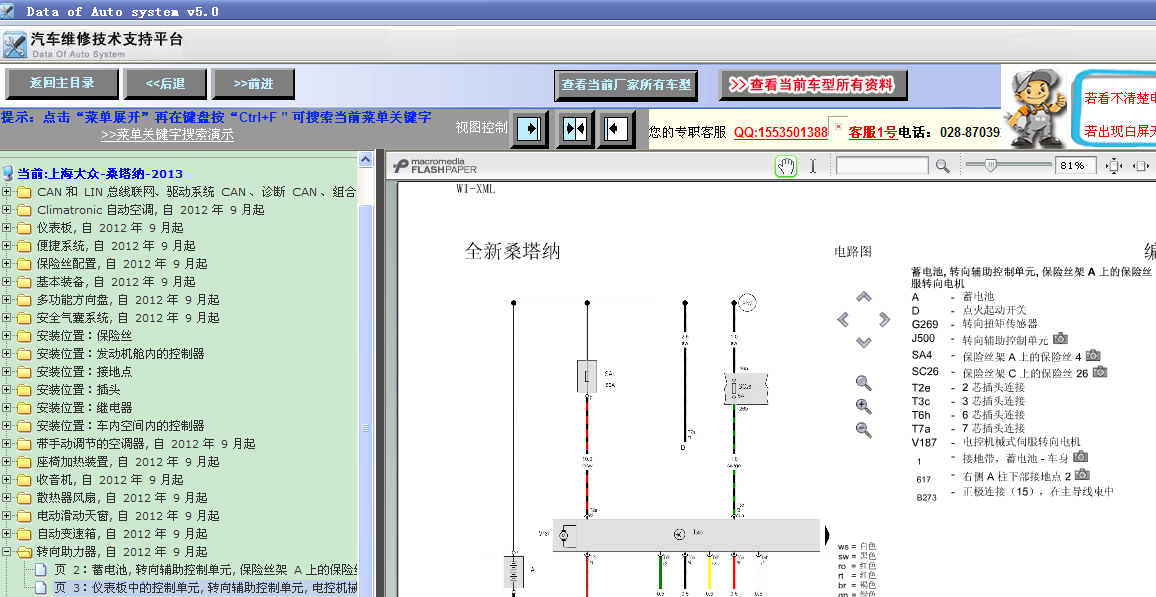Click <<后退 back button
The image size is (1156, 597).
165,84
